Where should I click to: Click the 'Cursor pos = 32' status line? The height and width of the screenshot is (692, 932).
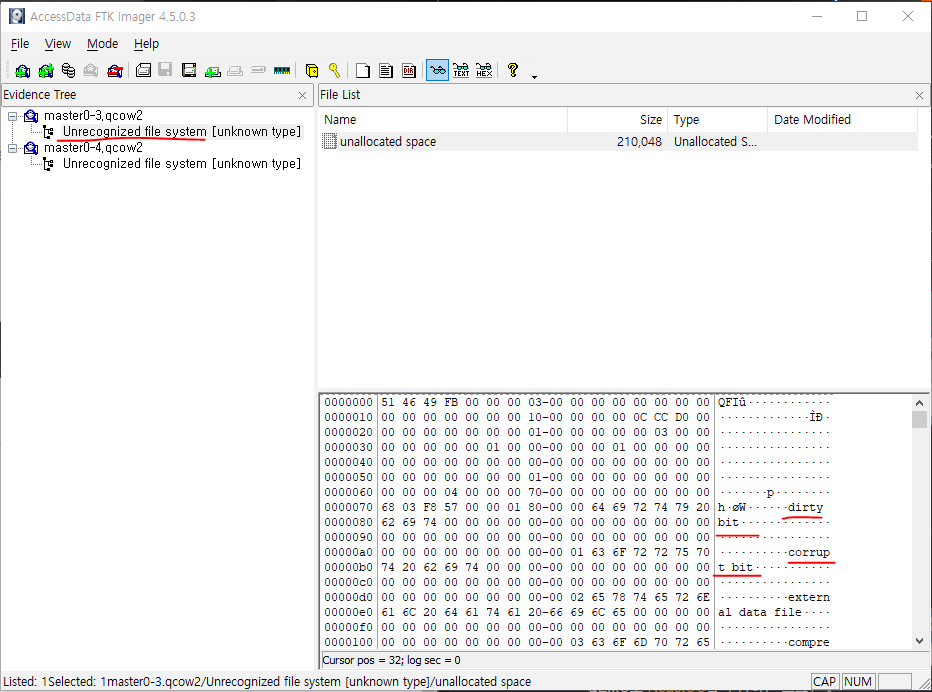coord(391,660)
